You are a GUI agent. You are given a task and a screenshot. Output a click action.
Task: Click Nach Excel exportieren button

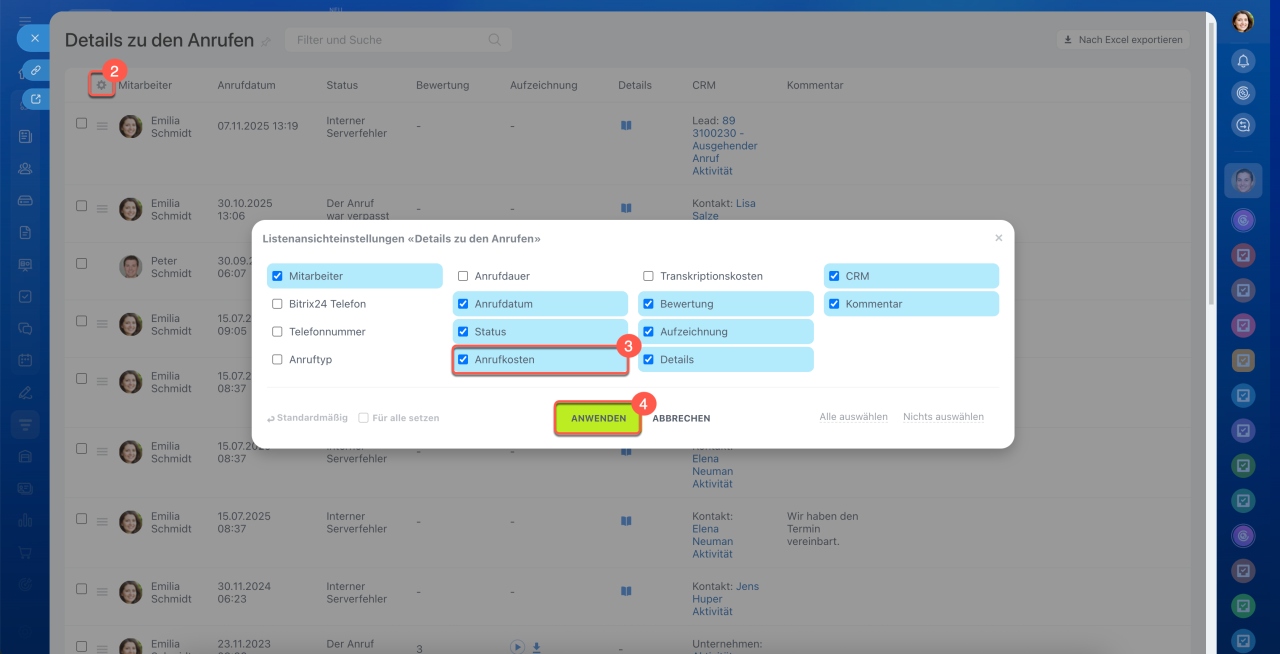(x=1123, y=40)
